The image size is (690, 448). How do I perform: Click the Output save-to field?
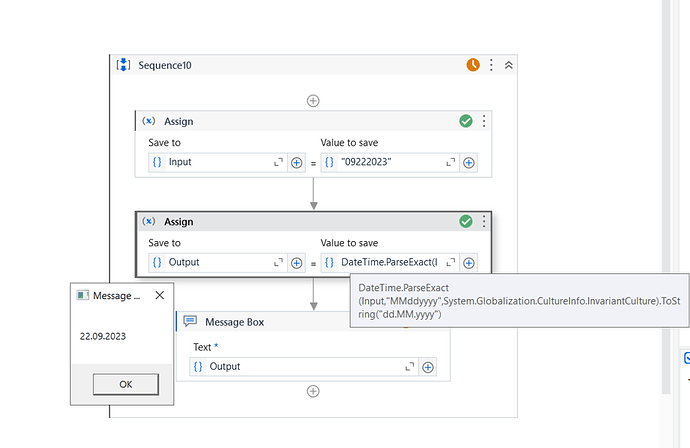coord(210,262)
